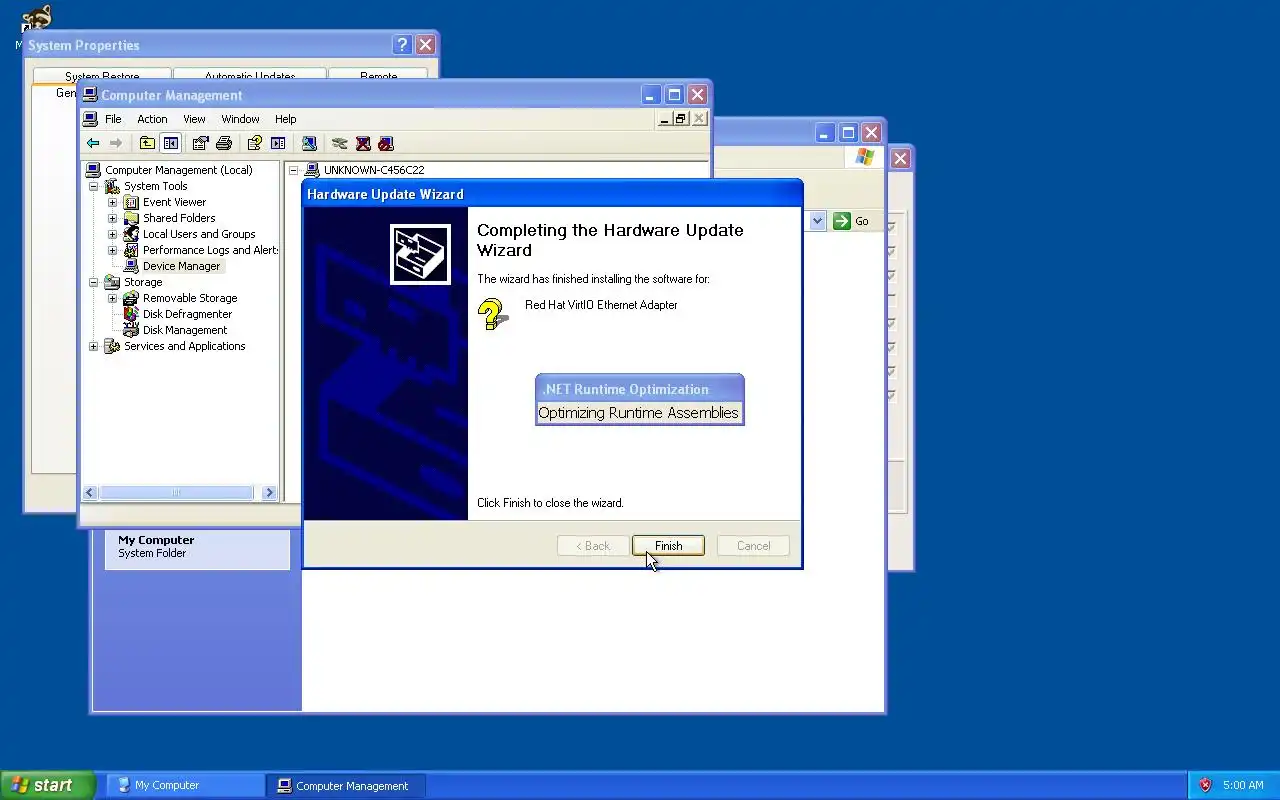
Task: Switch to System Restore tab in System Properties
Action: 102,75
